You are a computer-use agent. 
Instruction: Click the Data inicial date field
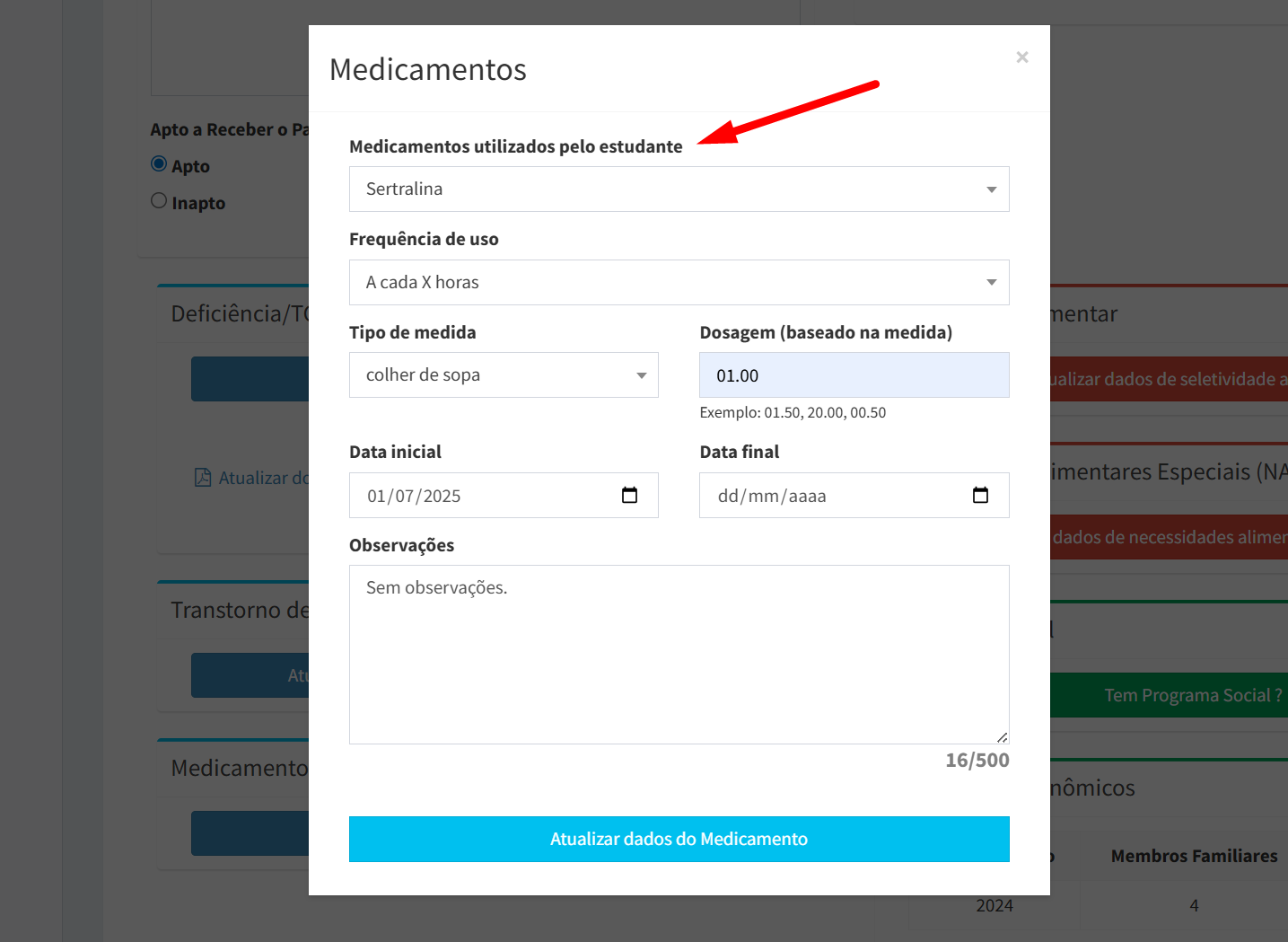click(504, 496)
